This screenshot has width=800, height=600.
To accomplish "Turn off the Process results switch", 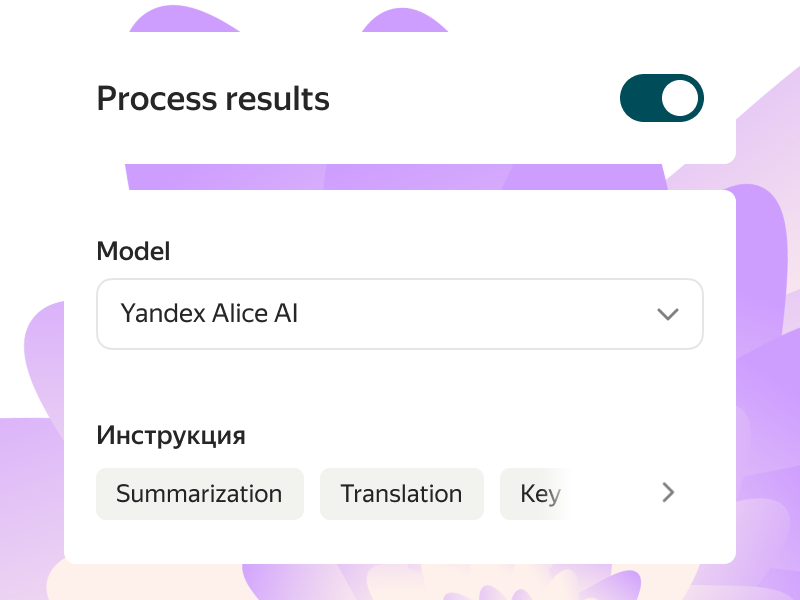I will click(661, 98).
